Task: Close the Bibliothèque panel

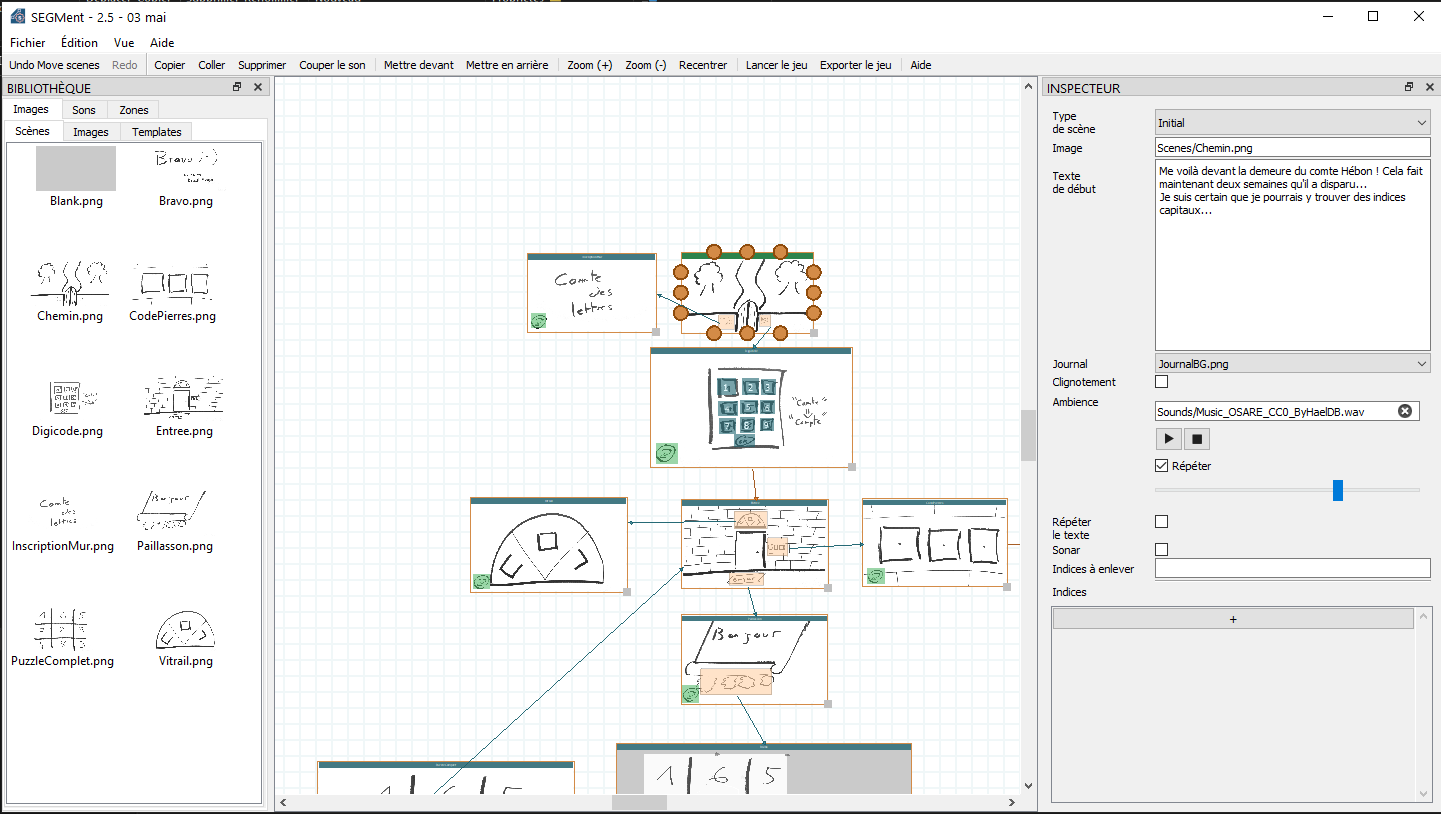Action: [257, 88]
